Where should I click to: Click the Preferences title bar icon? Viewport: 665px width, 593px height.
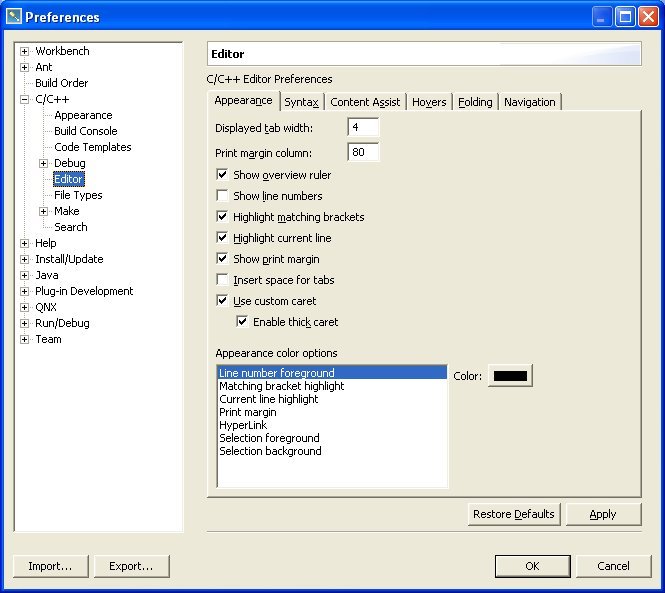(13, 16)
